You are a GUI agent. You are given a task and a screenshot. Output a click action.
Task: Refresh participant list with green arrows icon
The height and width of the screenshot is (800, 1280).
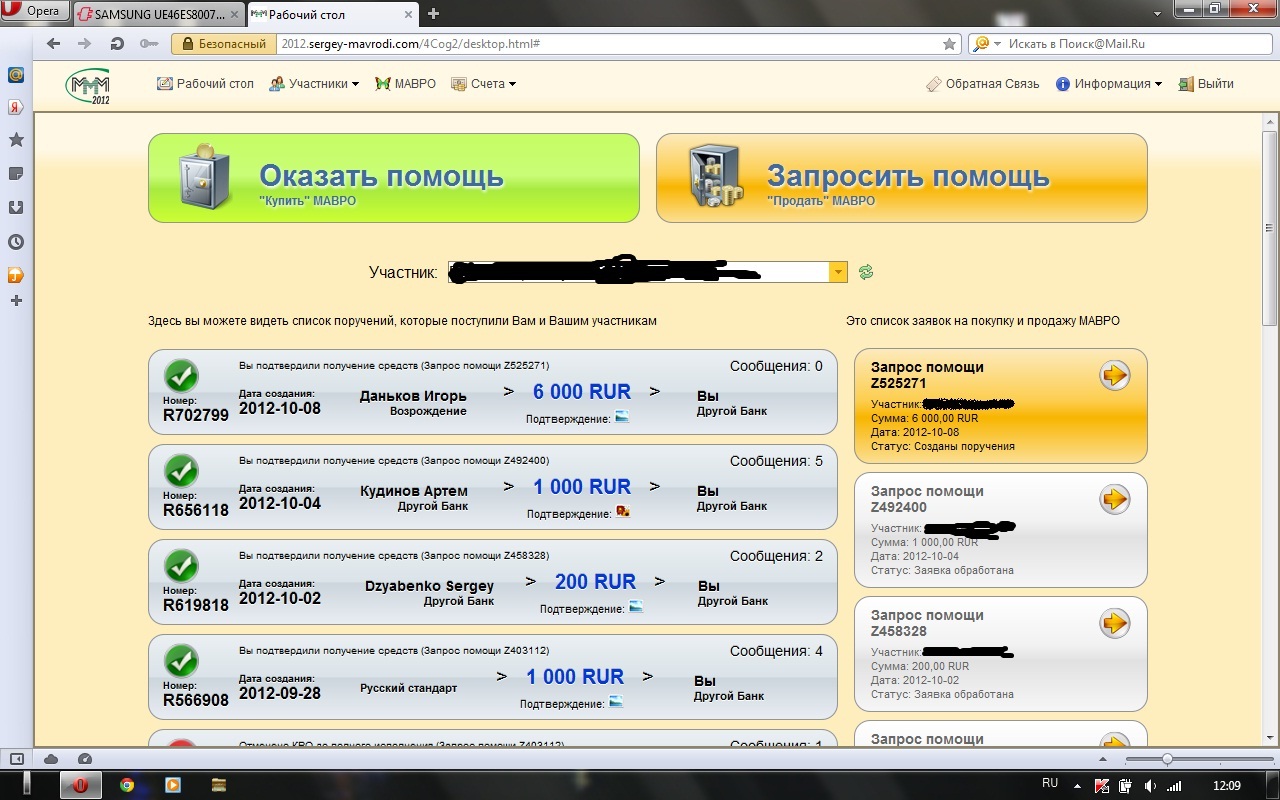pos(866,272)
